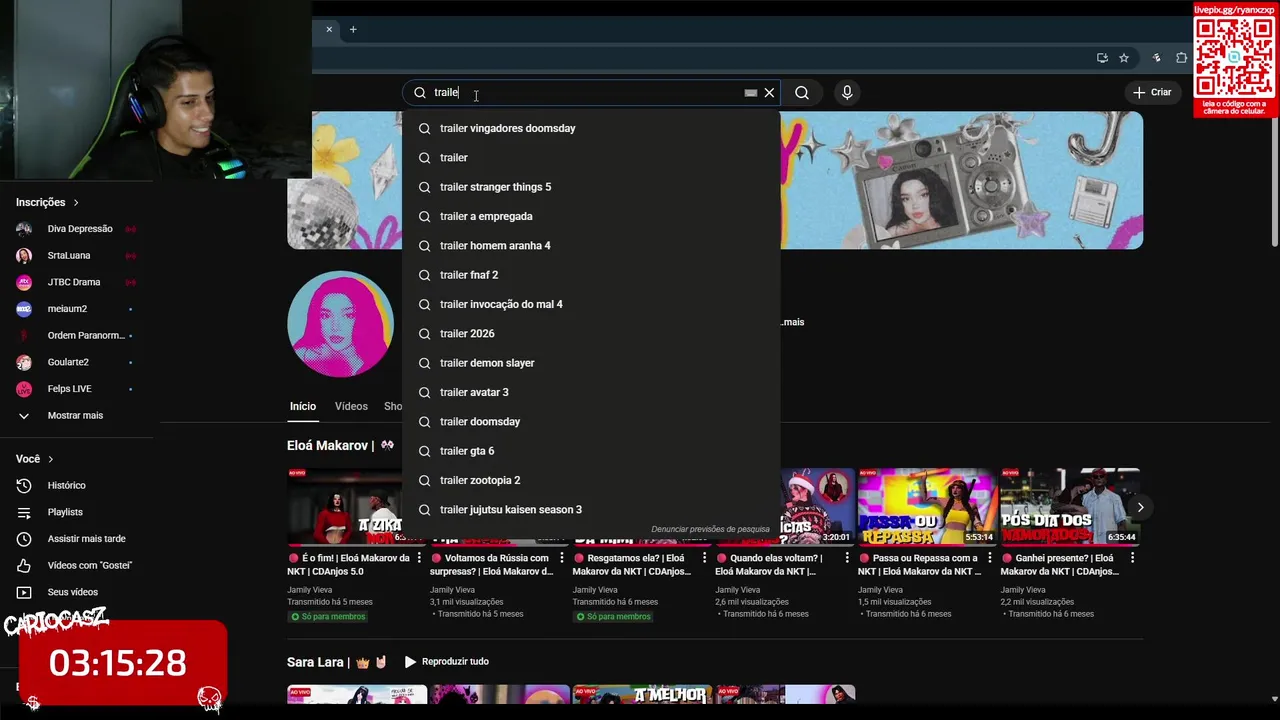The height and width of the screenshot is (720, 1280).
Task: Switch to the Vídeos channel tab
Action: 351,406
